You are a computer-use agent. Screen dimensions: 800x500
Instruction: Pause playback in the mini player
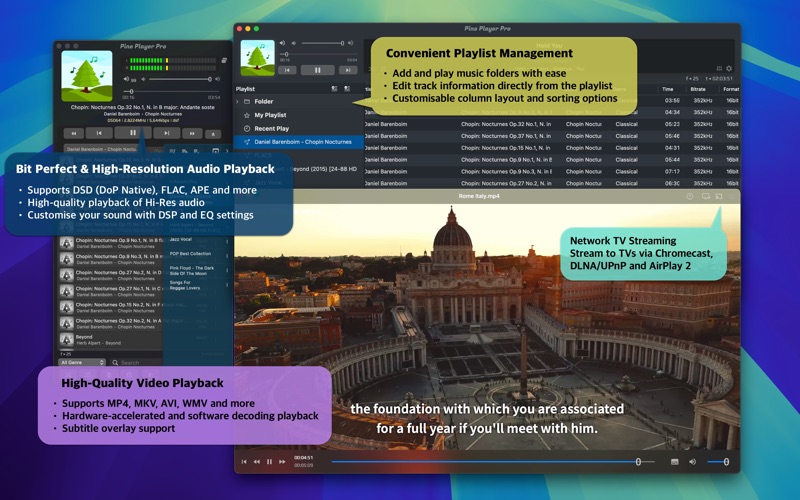pyautogui.click(x=133, y=133)
